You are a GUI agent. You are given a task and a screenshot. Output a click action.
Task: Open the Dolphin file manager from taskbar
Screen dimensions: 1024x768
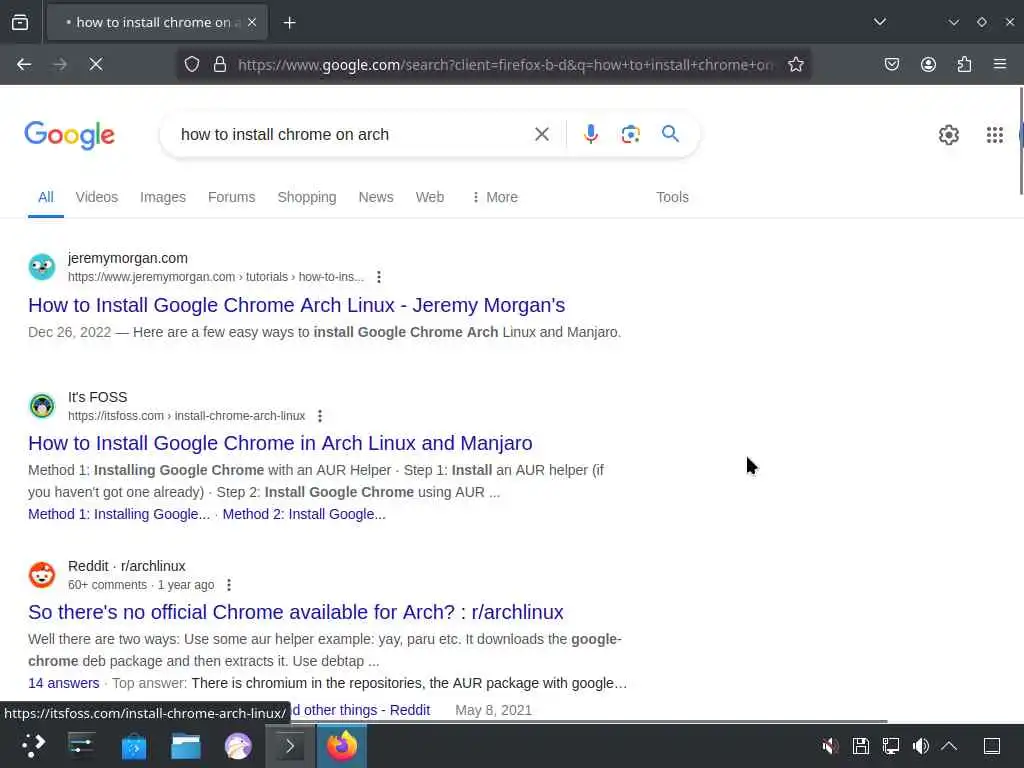185,746
